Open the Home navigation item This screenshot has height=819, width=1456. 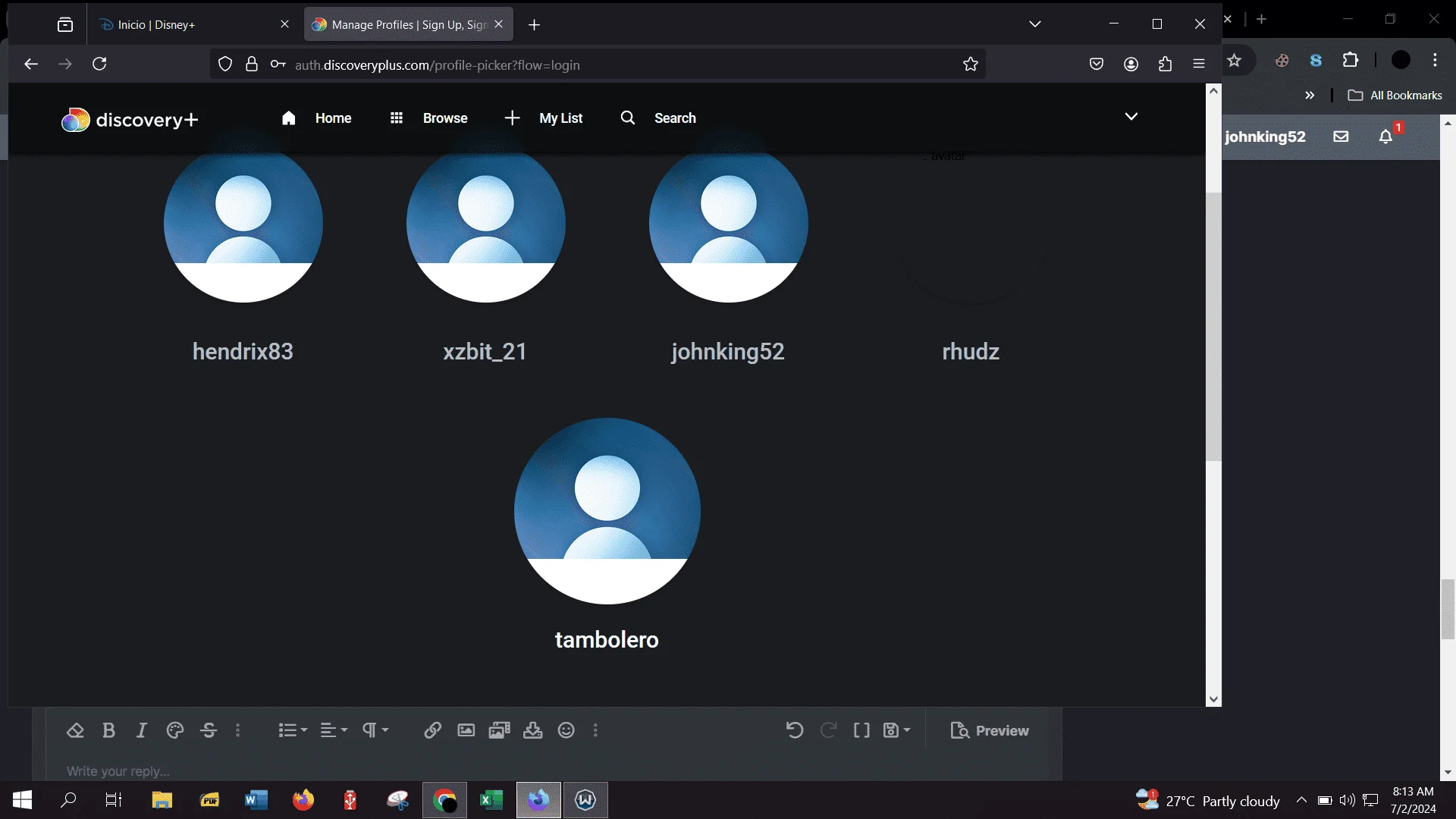coord(316,118)
